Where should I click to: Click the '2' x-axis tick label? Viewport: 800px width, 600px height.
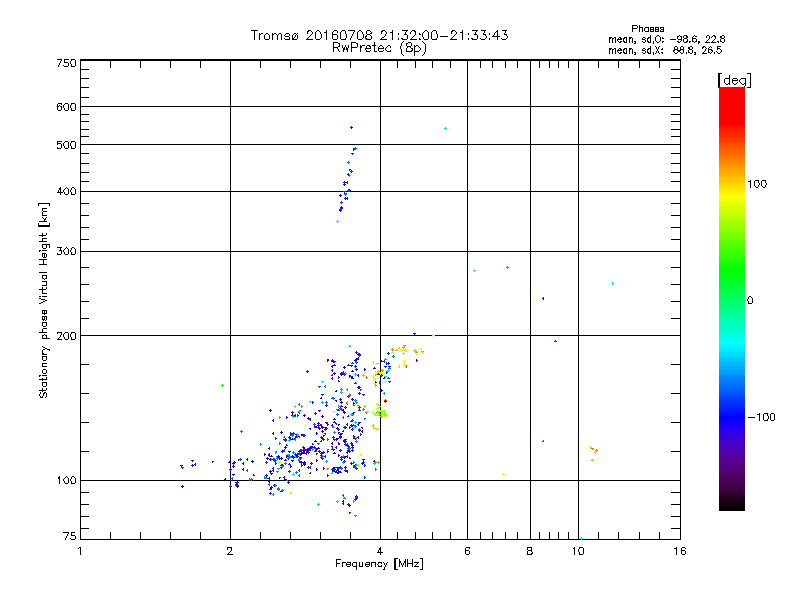(230, 551)
